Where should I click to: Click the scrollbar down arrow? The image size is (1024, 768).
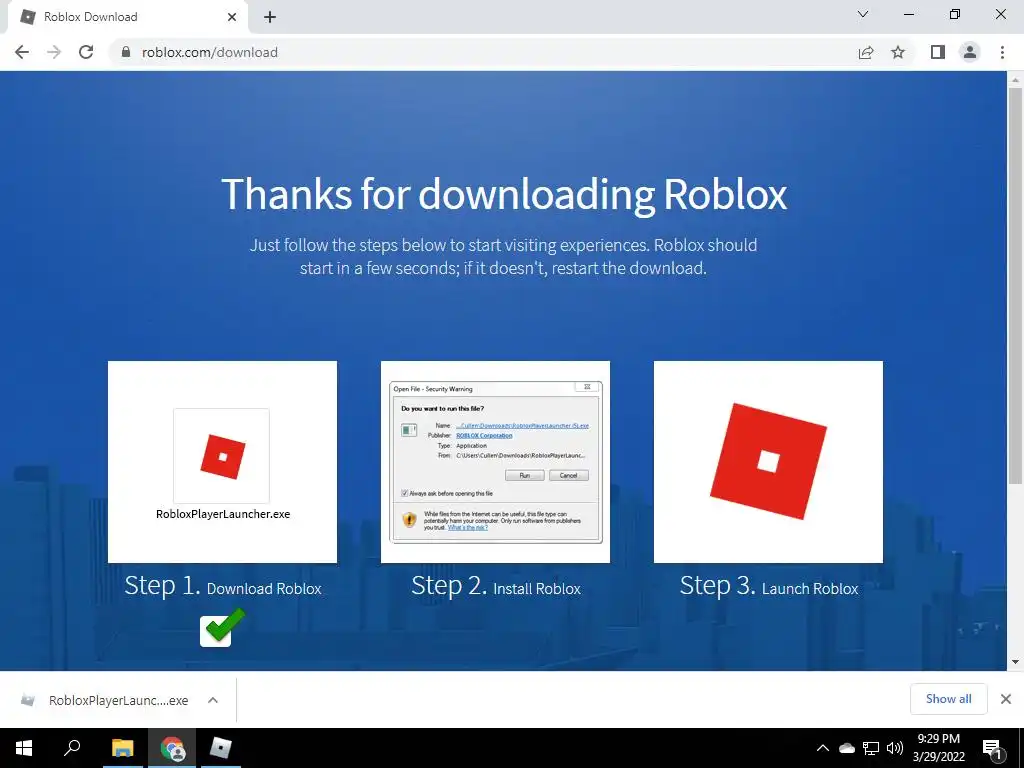(x=1015, y=662)
